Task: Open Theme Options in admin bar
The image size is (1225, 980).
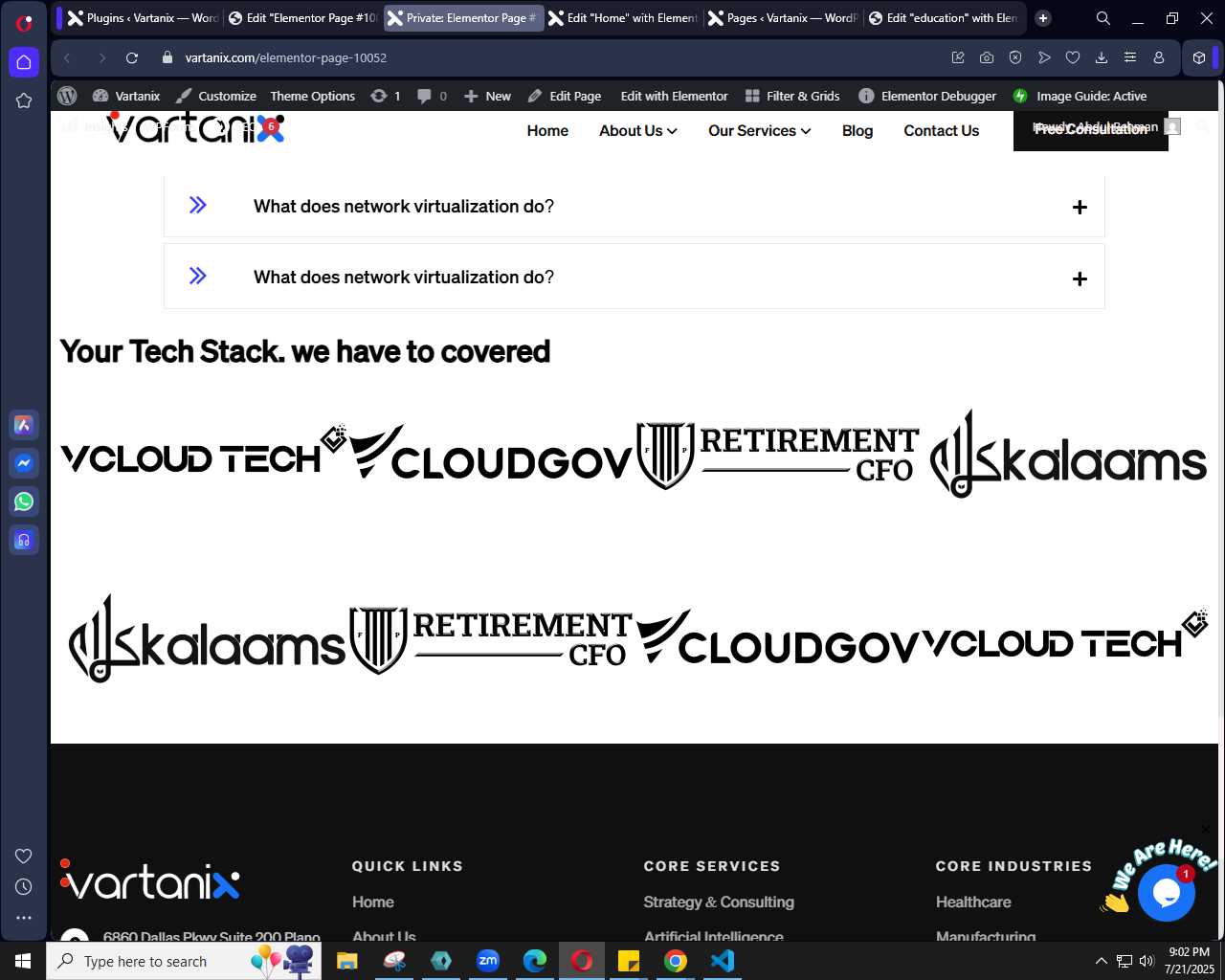Action: pos(312,96)
